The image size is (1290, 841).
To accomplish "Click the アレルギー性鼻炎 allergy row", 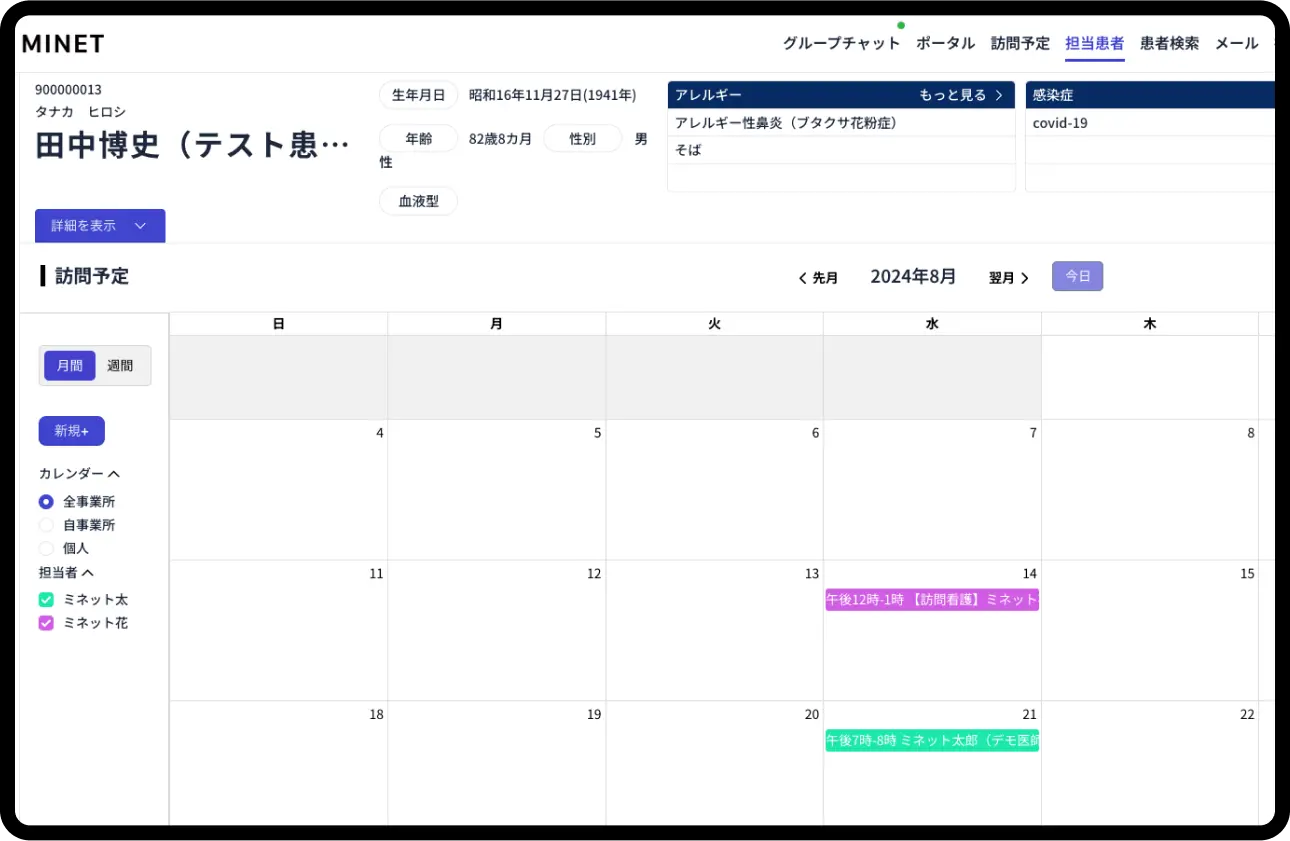I will tap(841, 123).
